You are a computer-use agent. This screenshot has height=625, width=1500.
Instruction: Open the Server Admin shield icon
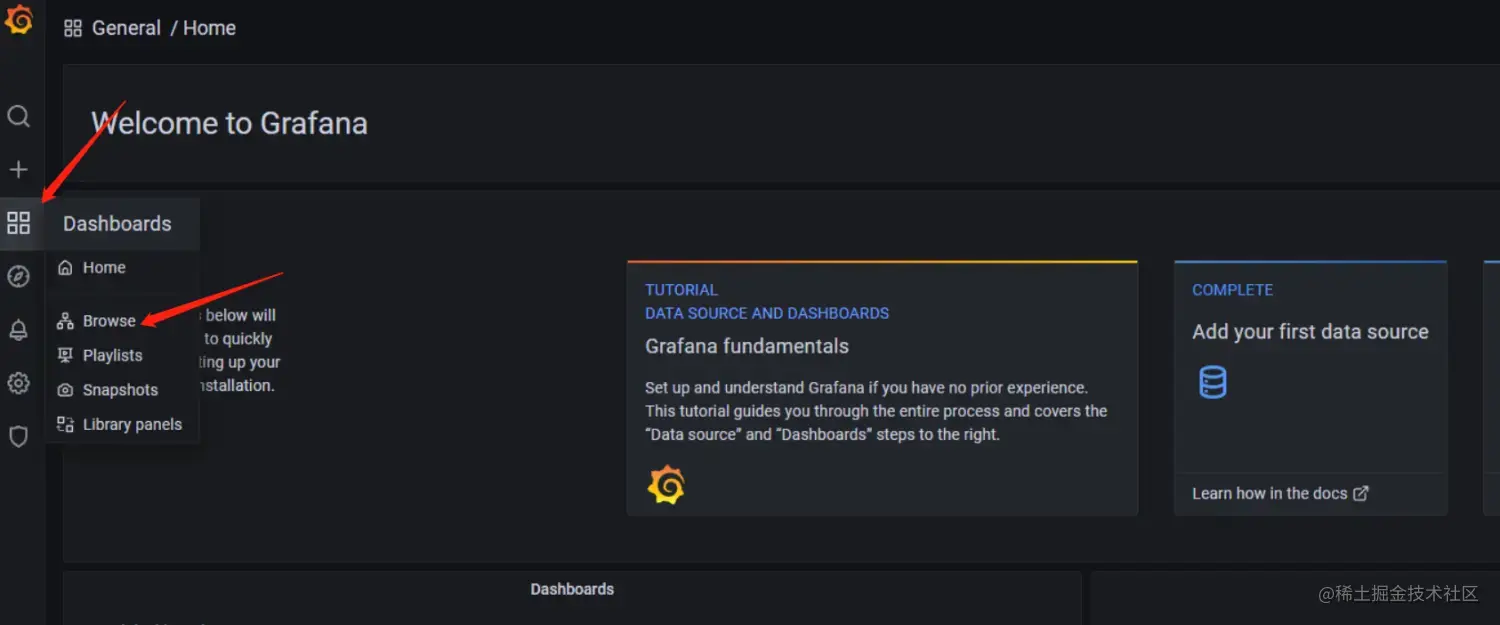coord(18,437)
